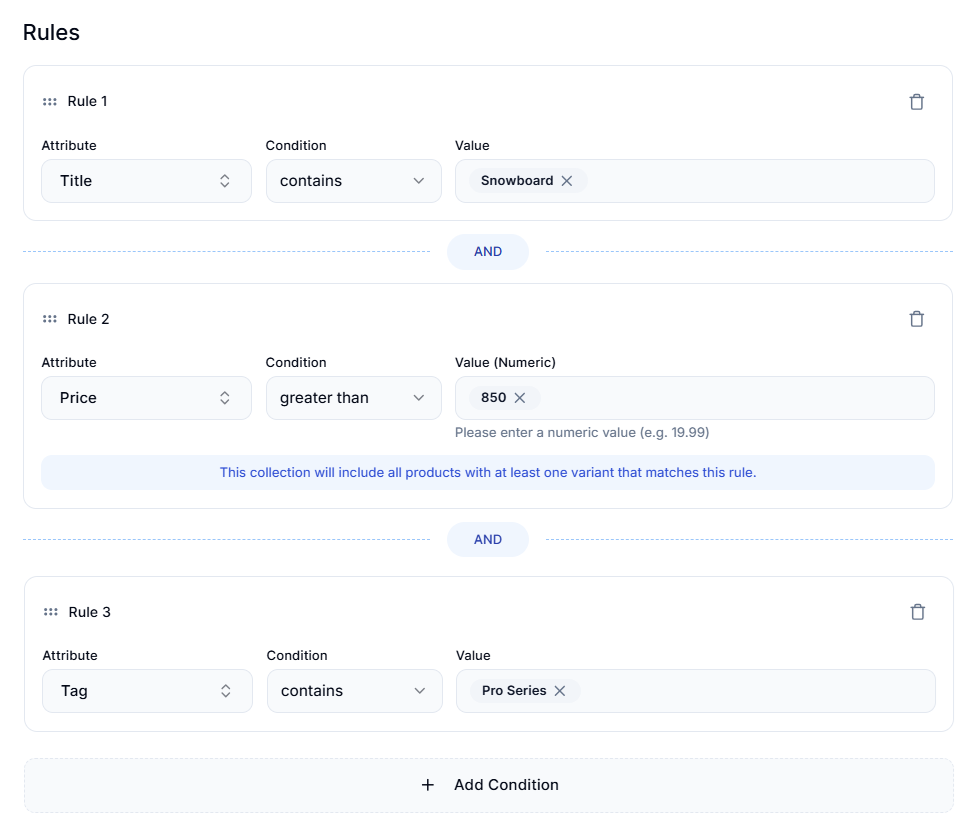Open the Title attribute dropdown

(x=146, y=180)
